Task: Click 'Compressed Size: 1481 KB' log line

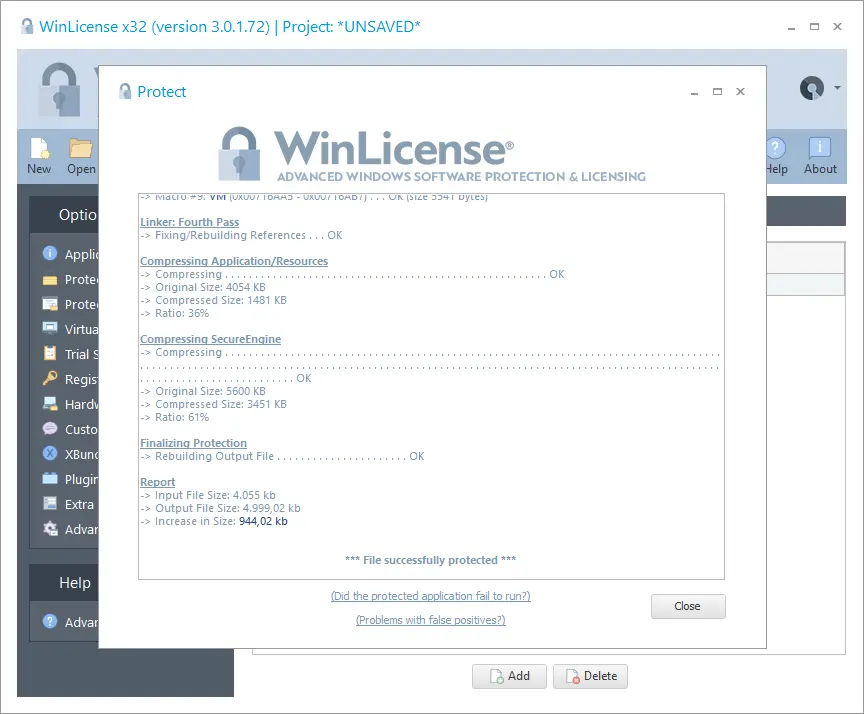Action: pos(213,300)
